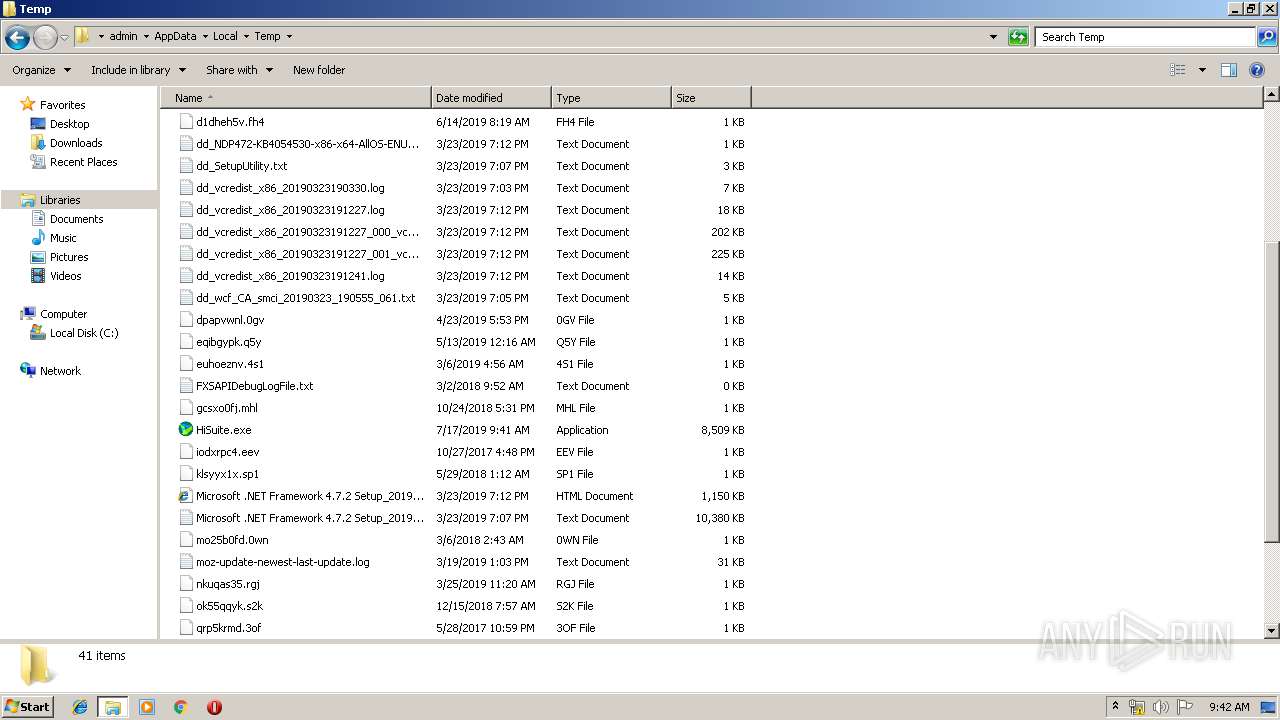
Task: Click the network tray icon
Action: (x=1137, y=707)
